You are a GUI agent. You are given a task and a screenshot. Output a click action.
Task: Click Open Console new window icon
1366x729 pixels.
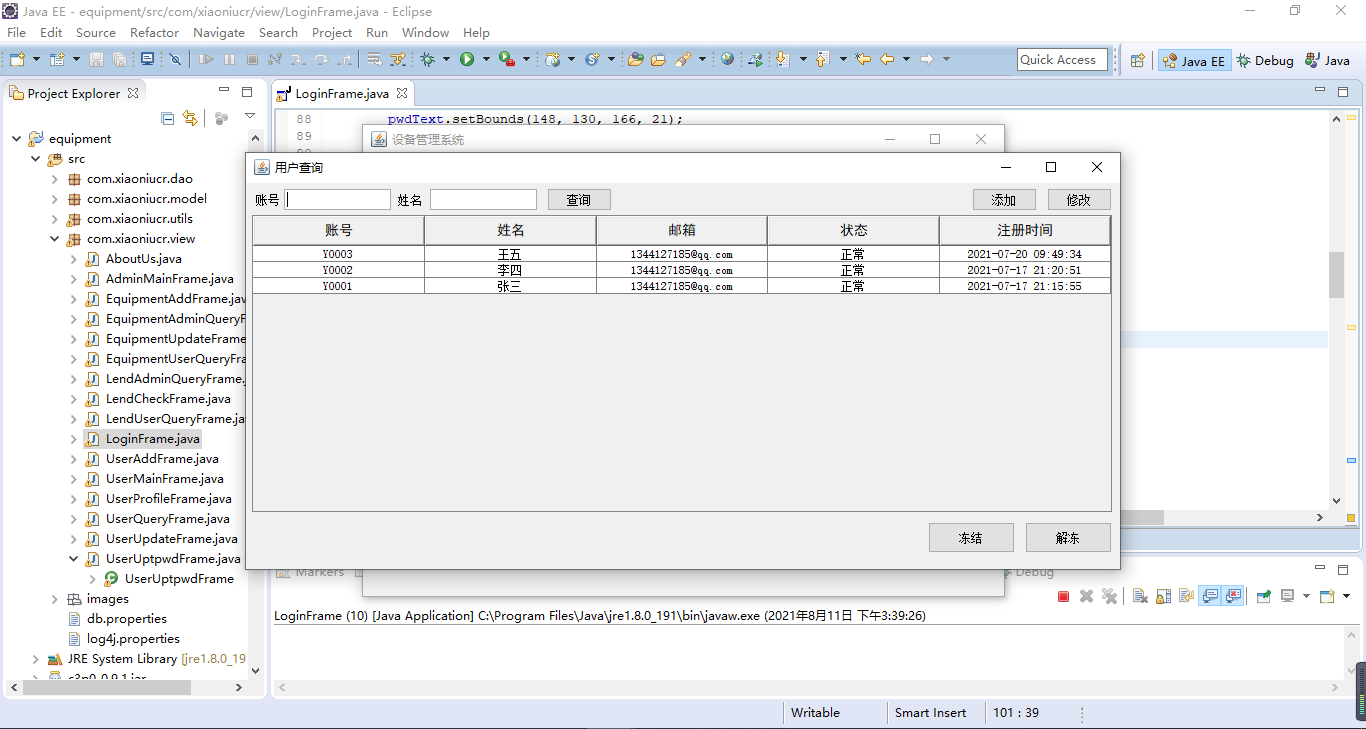1327,596
